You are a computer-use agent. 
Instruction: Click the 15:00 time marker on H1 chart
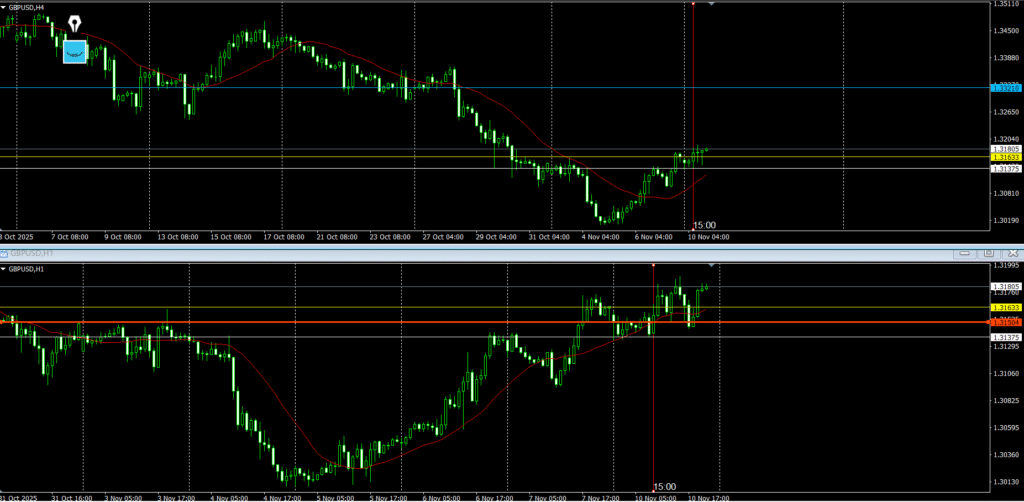coord(664,486)
